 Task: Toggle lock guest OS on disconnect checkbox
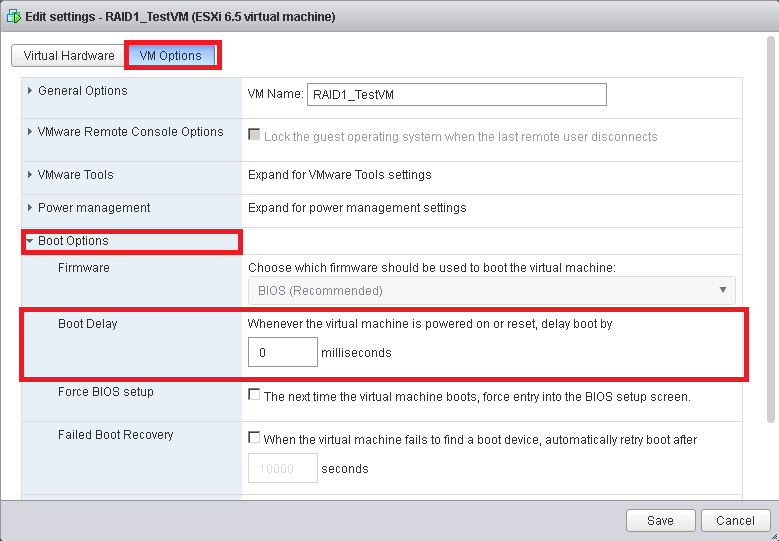(254, 135)
